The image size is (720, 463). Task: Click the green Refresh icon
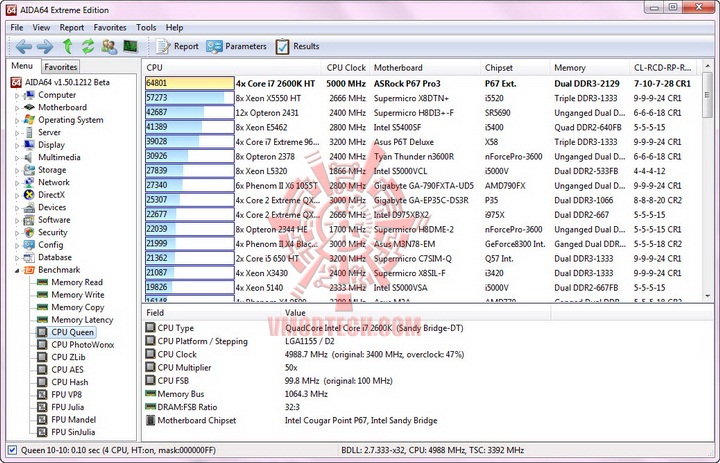[x=88, y=46]
